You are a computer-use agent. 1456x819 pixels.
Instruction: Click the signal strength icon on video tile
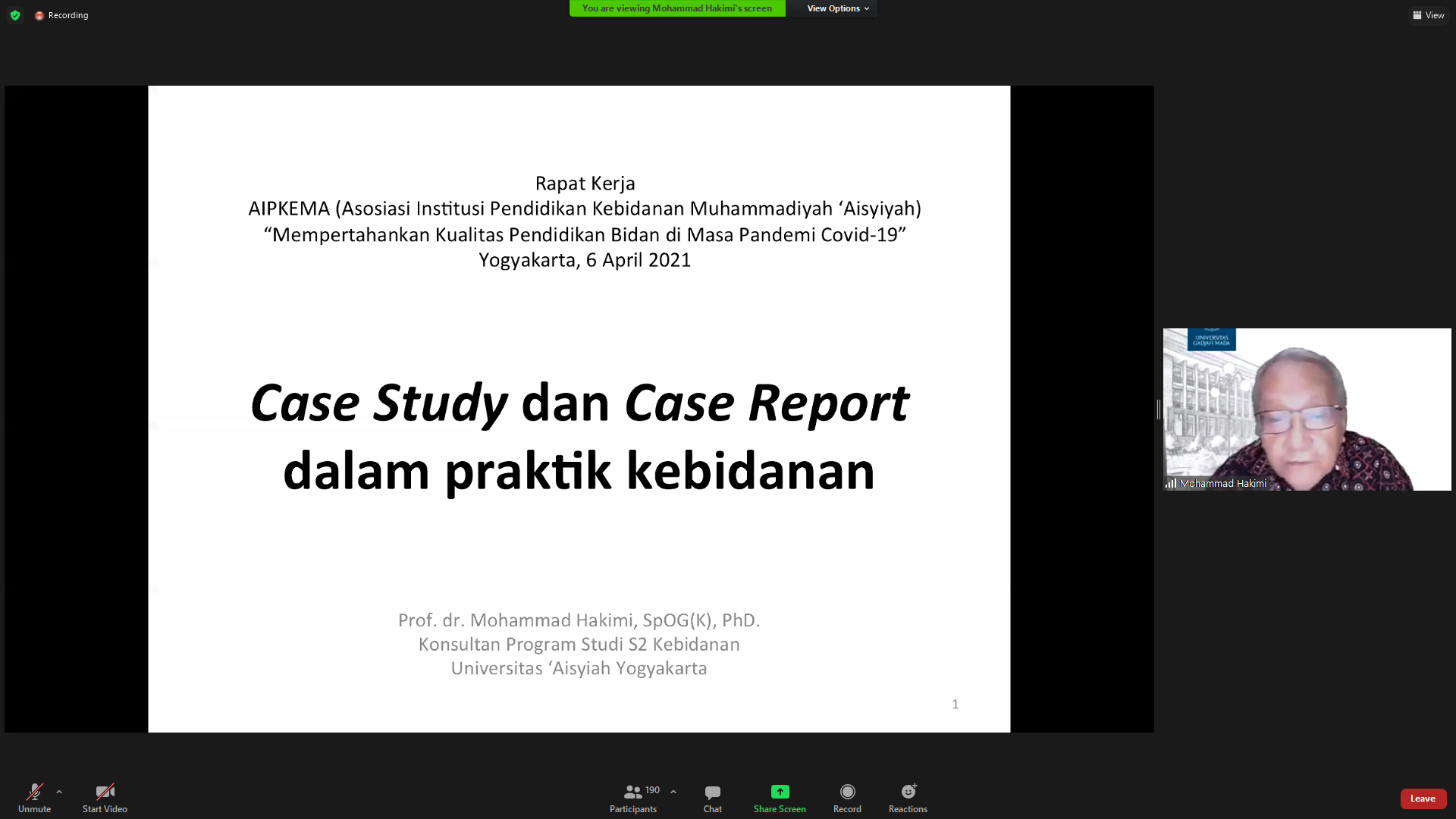[1171, 483]
